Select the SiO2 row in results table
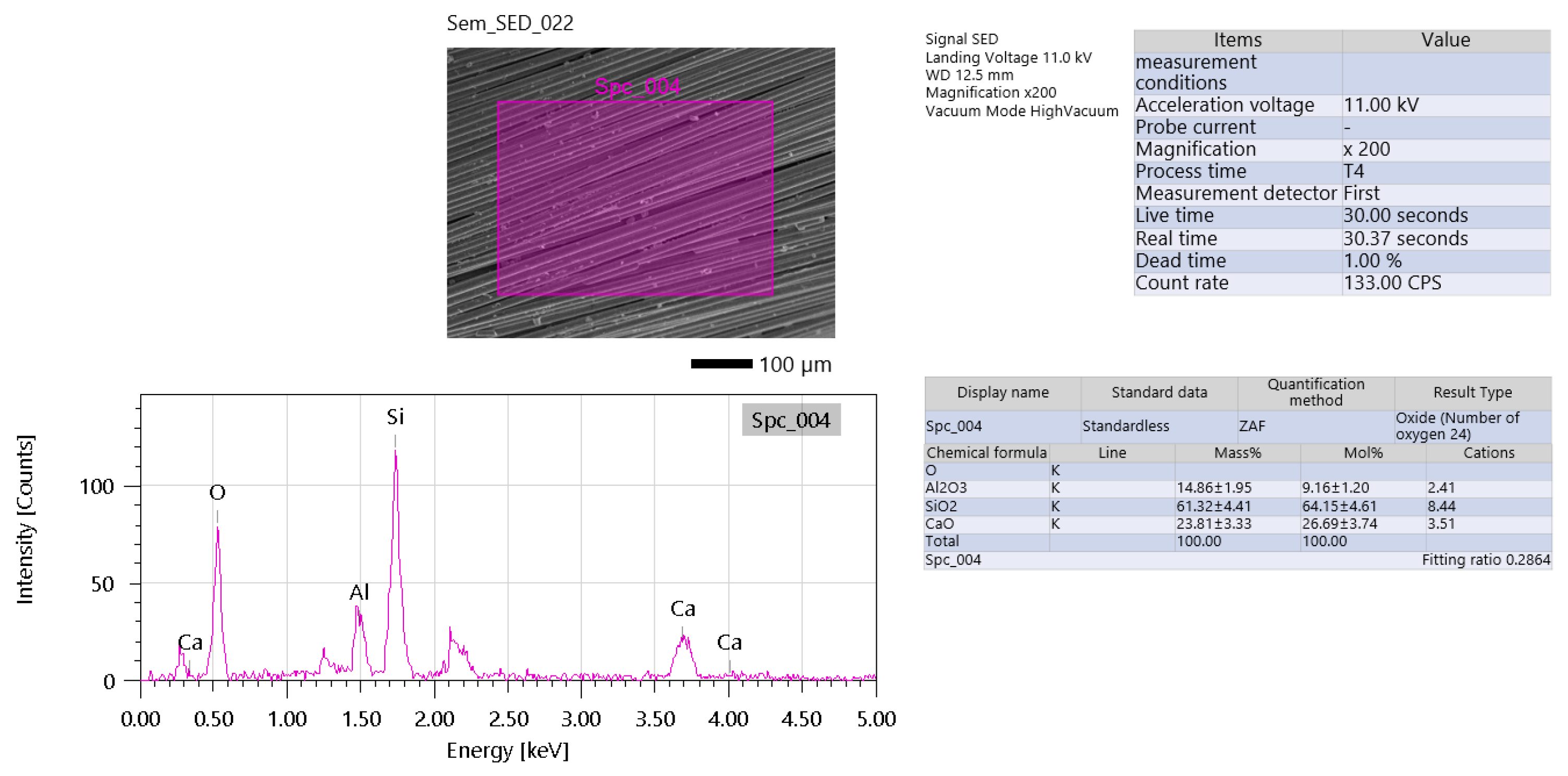Viewport: 1568px width, 776px height. [941, 506]
